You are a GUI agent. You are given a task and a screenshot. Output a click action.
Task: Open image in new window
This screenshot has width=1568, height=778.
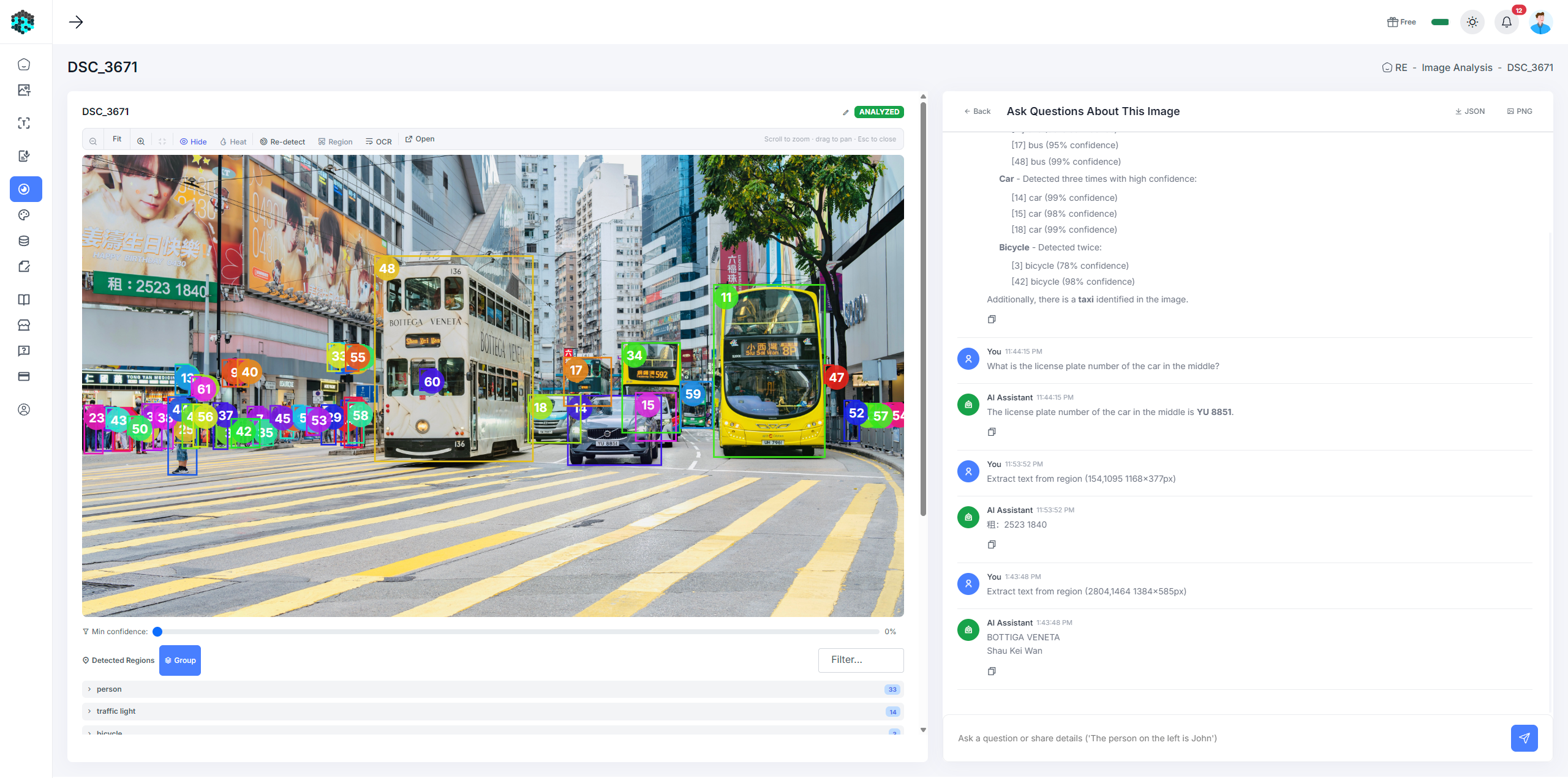[x=420, y=139]
